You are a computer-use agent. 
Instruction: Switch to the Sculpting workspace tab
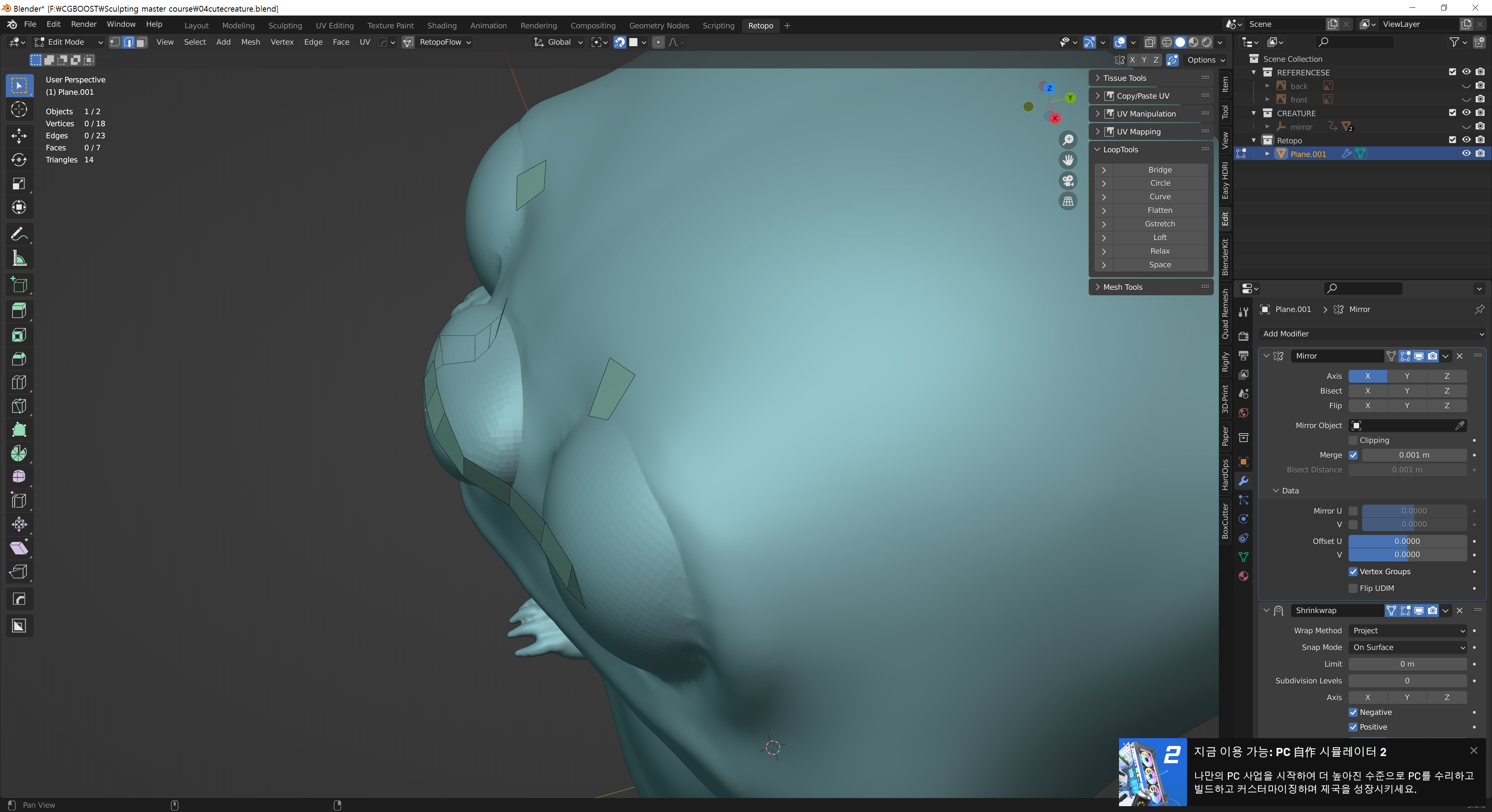(x=285, y=26)
